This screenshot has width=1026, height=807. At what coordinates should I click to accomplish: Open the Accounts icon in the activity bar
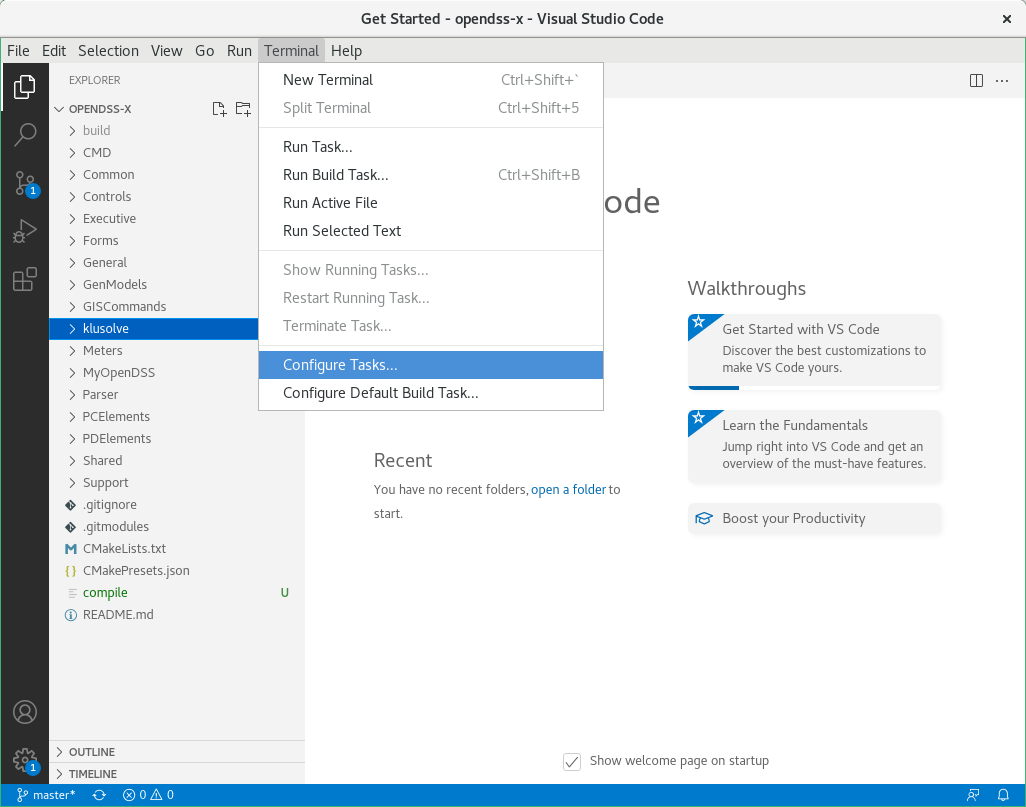pyautogui.click(x=25, y=712)
